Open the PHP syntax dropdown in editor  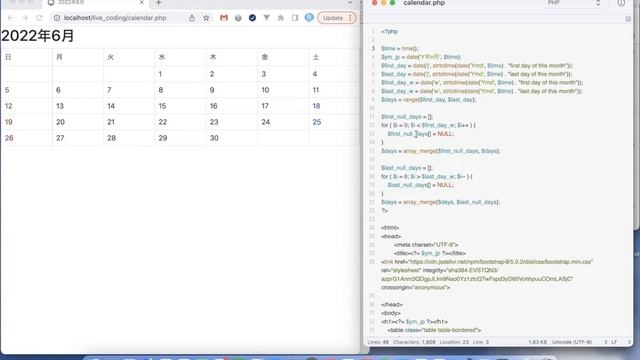pos(573,3)
